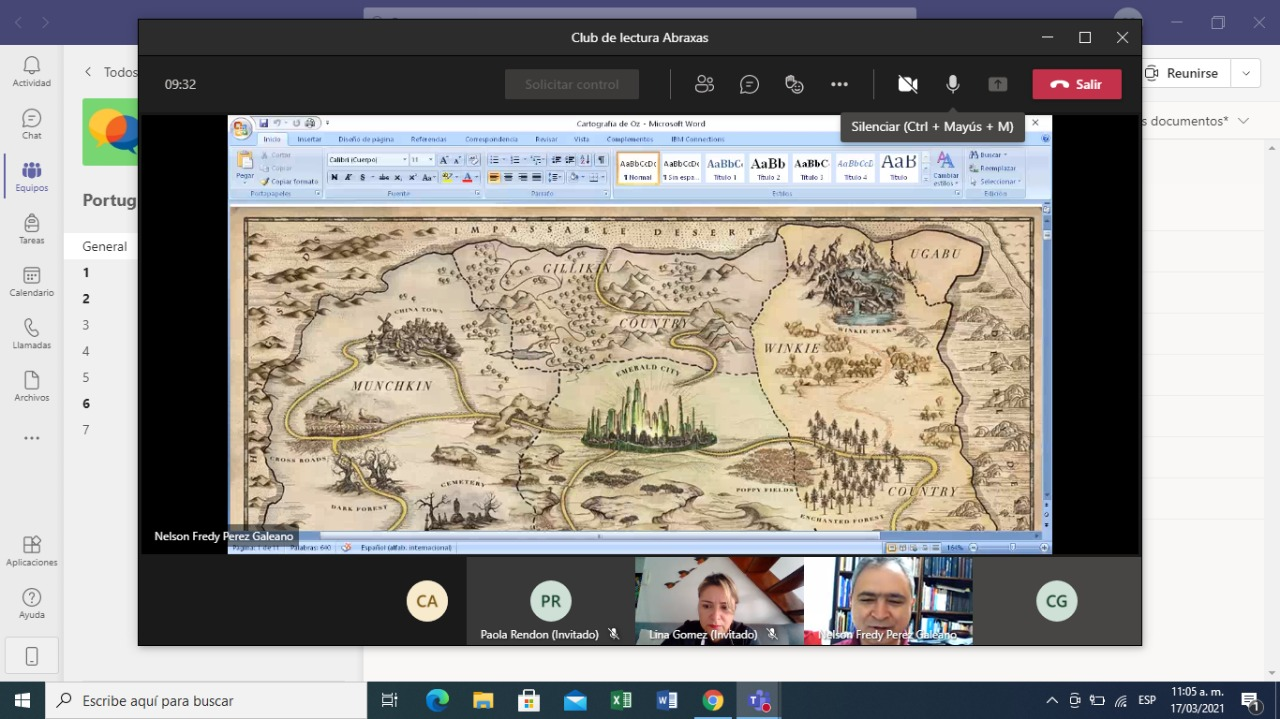The height and width of the screenshot is (719, 1280).
Task: Open channel 7 in the team list
Action: pos(86,429)
